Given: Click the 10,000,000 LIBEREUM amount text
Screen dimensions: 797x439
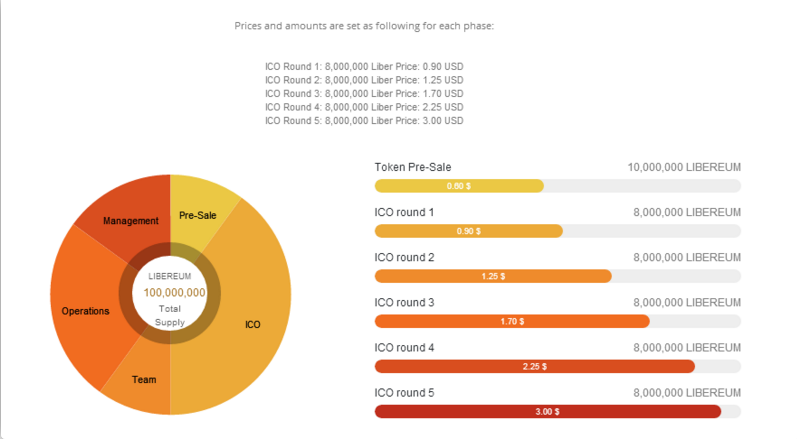Looking at the screenshot, I should pos(684,167).
